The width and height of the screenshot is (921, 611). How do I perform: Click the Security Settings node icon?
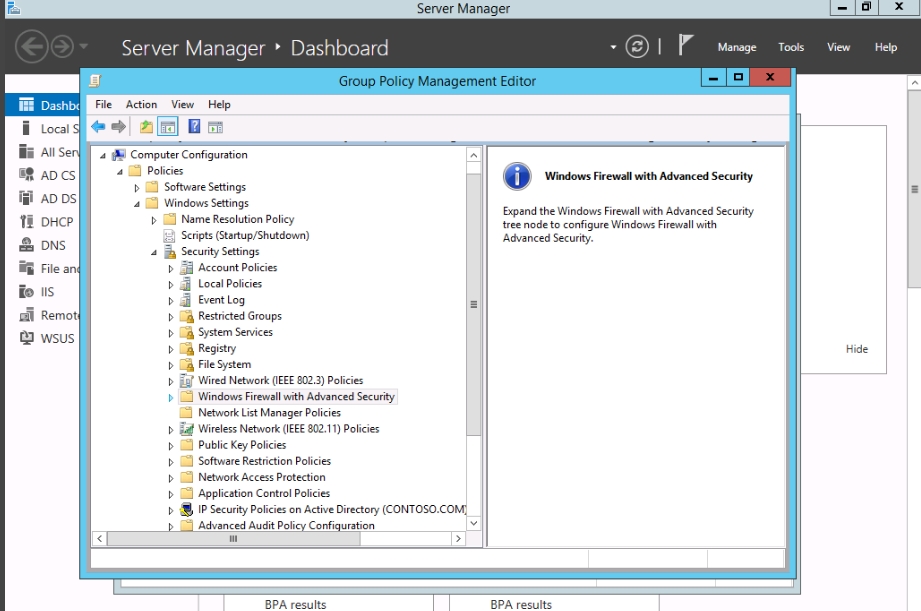pos(170,251)
